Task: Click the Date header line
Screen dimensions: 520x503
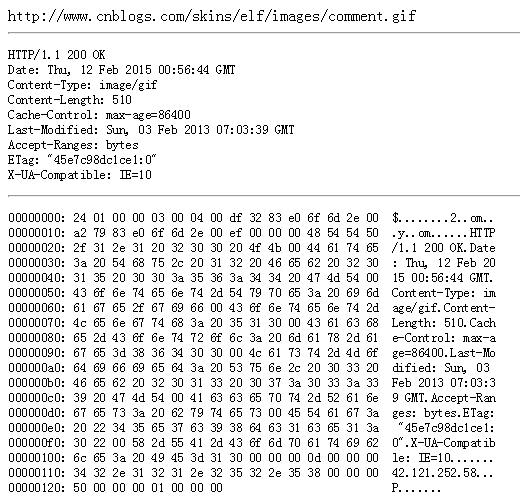Action: click(121, 70)
